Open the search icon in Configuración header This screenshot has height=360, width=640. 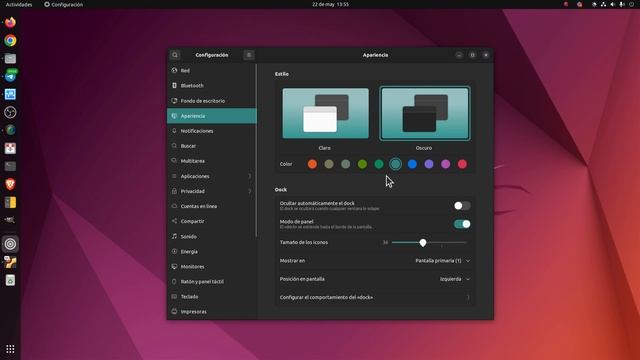coord(175,55)
